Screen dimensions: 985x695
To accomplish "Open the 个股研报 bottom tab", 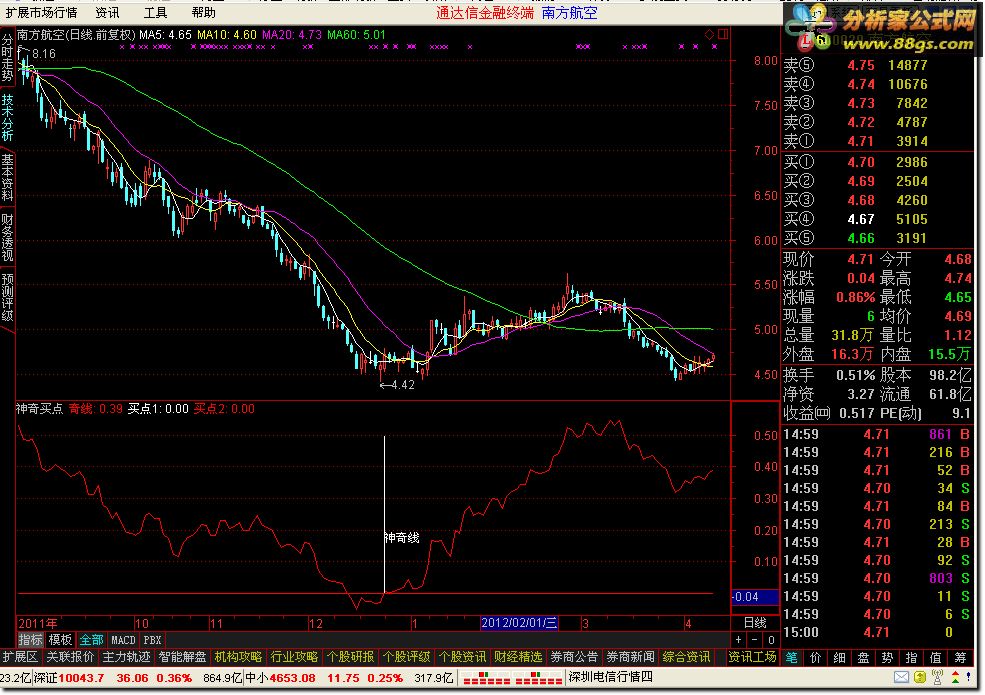I will [x=350, y=657].
